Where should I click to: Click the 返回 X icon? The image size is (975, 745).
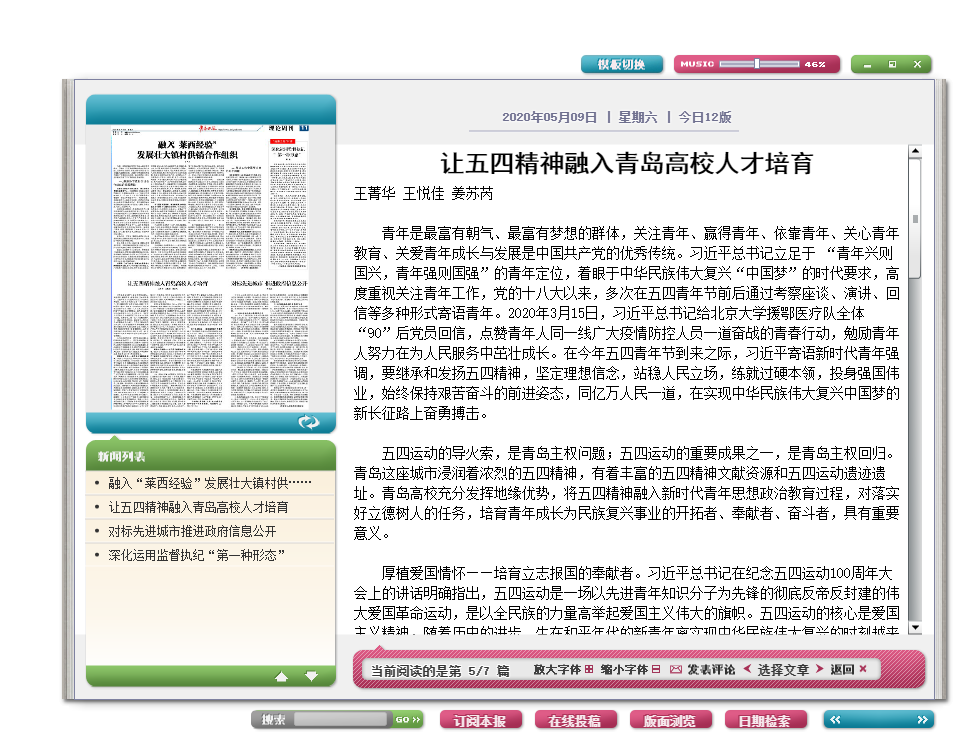click(x=863, y=669)
